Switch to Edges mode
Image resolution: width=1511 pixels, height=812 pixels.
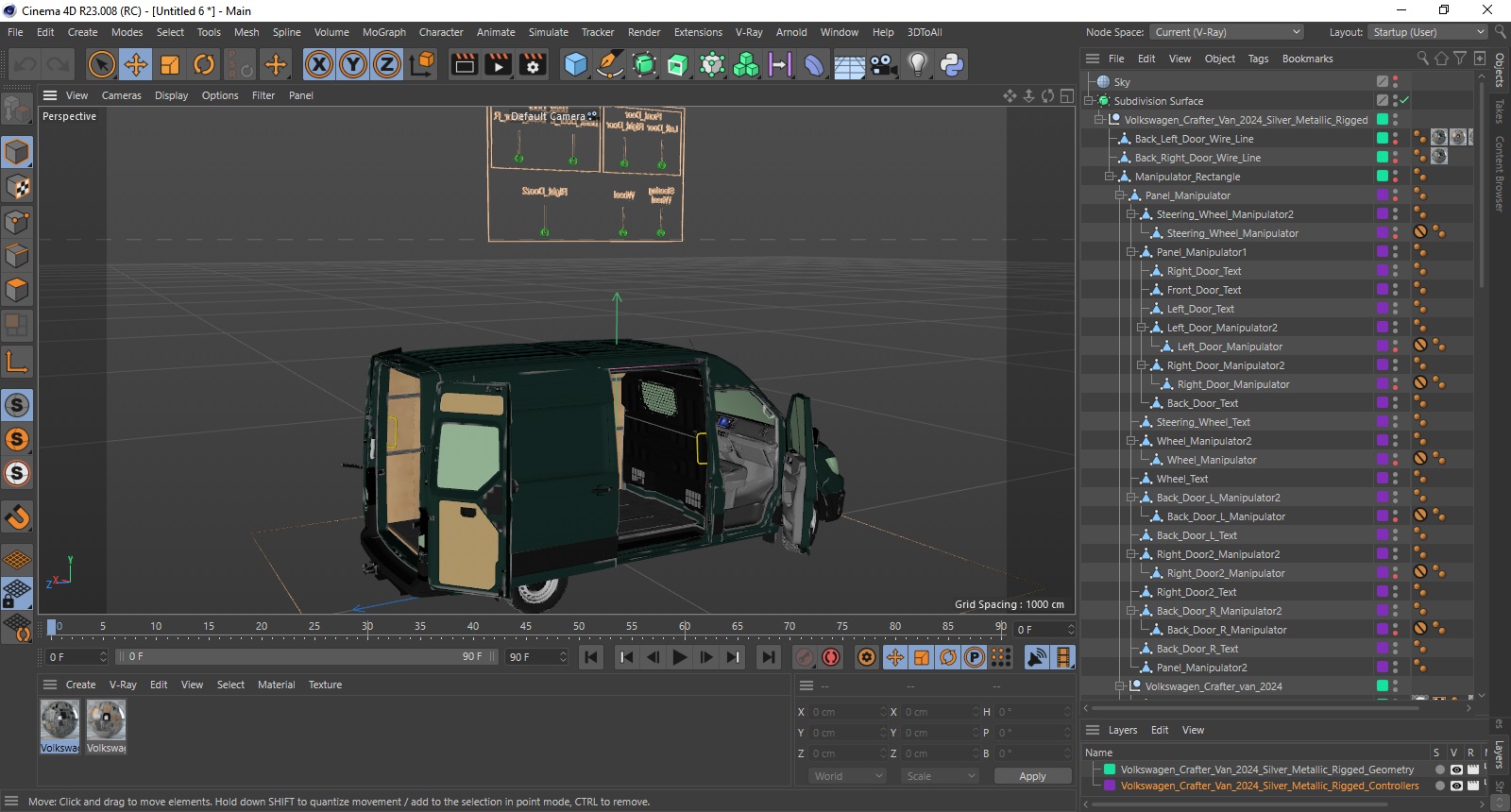pos(17,256)
